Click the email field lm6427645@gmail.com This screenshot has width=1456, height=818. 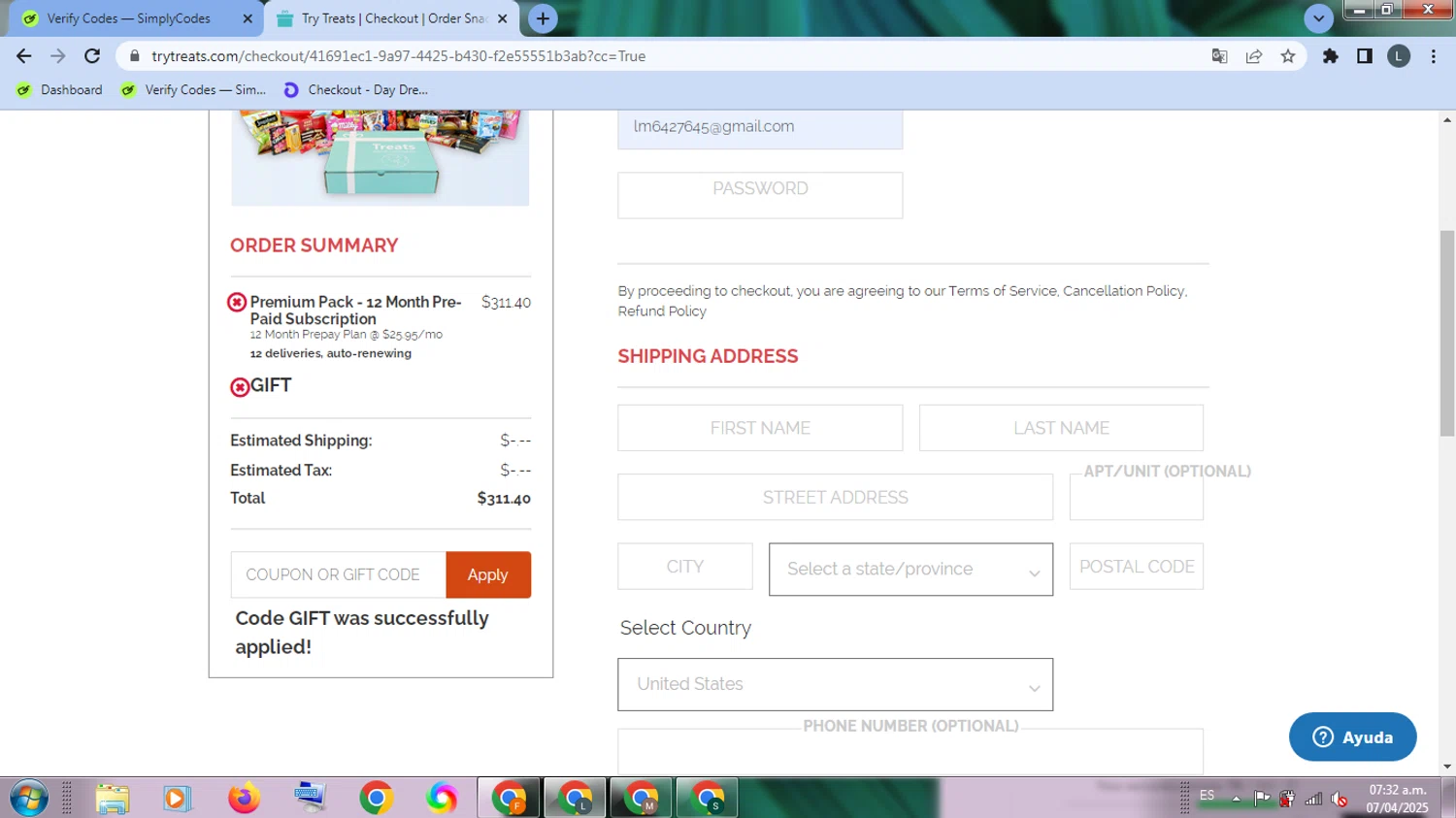click(x=760, y=128)
